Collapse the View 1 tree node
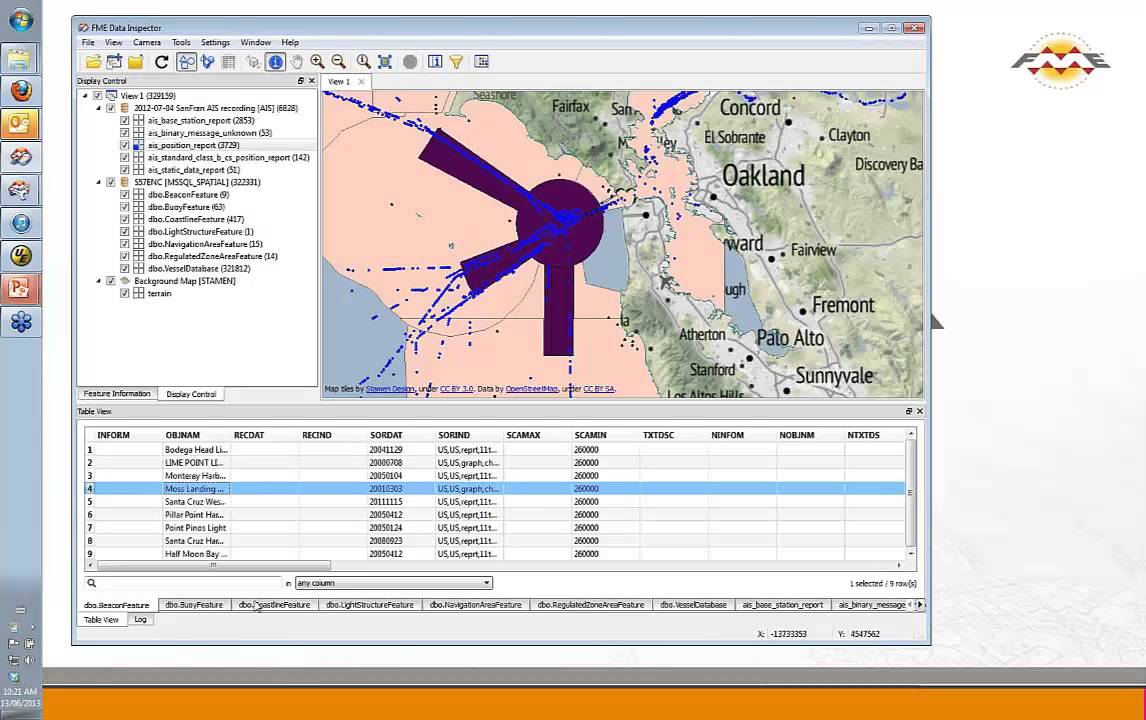The image size is (1146, 720). click(x=85, y=96)
